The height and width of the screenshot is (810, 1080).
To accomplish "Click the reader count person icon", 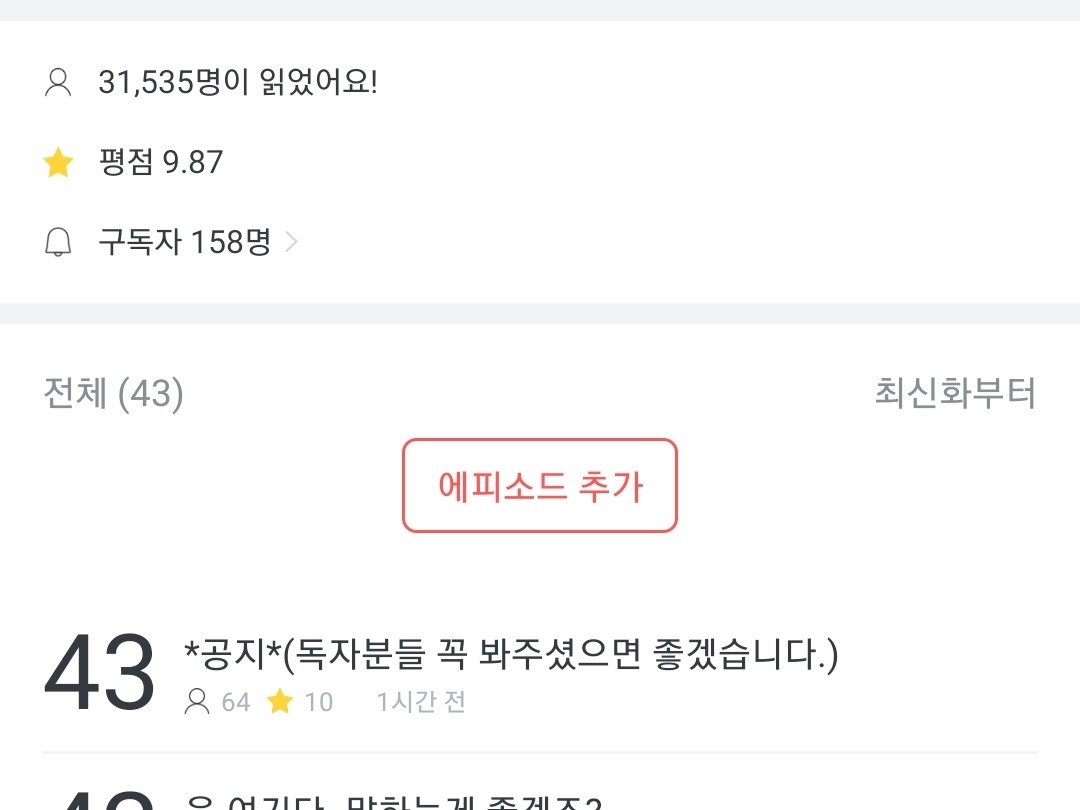I will pos(59,82).
